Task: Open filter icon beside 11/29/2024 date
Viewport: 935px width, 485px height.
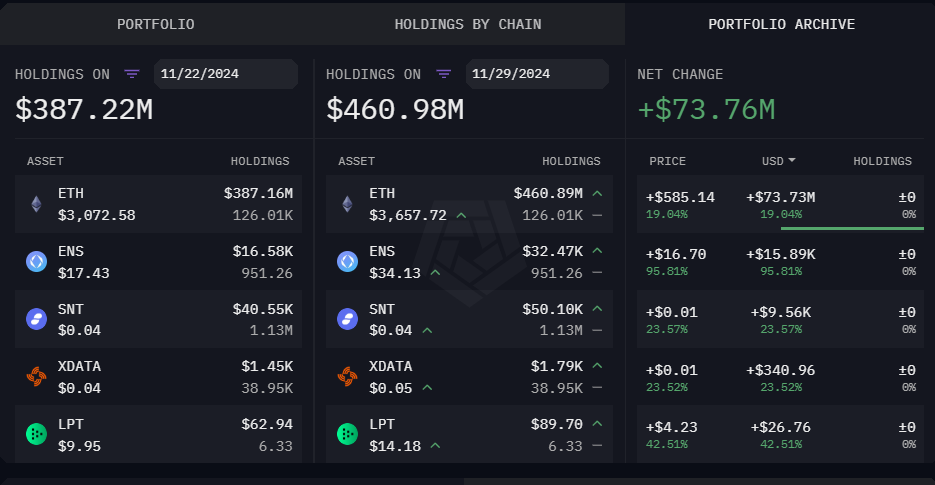Action: [444, 74]
